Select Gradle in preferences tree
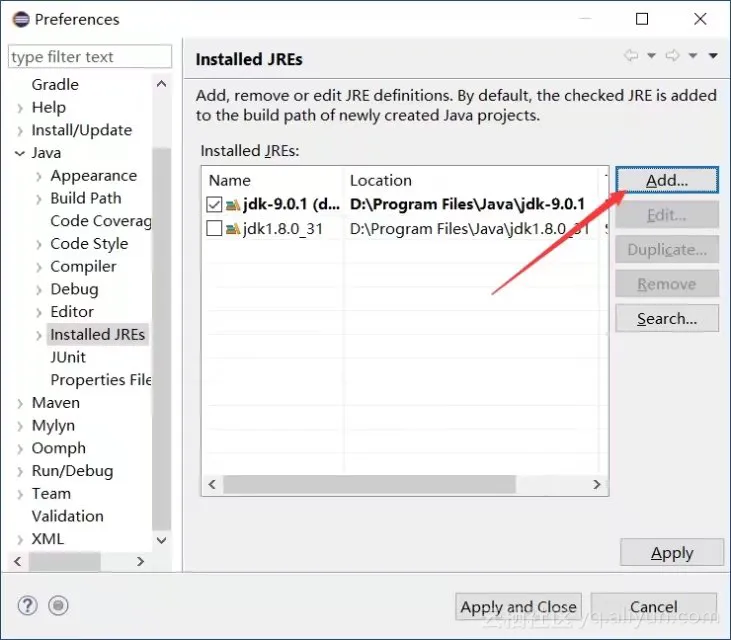The image size is (731, 640). tap(55, 85)
